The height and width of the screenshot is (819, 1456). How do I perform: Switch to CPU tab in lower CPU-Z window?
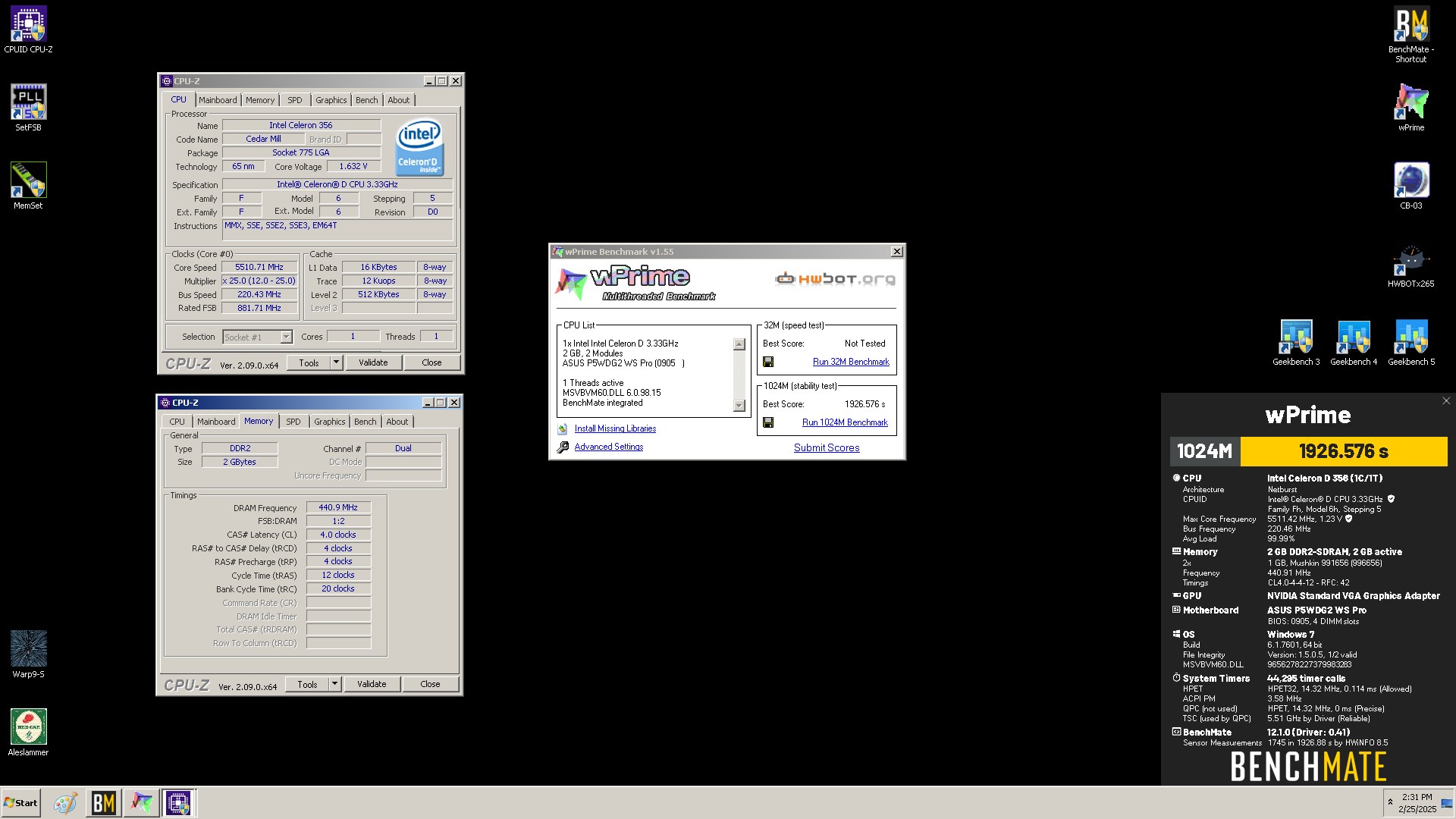(x=177, y=422)
